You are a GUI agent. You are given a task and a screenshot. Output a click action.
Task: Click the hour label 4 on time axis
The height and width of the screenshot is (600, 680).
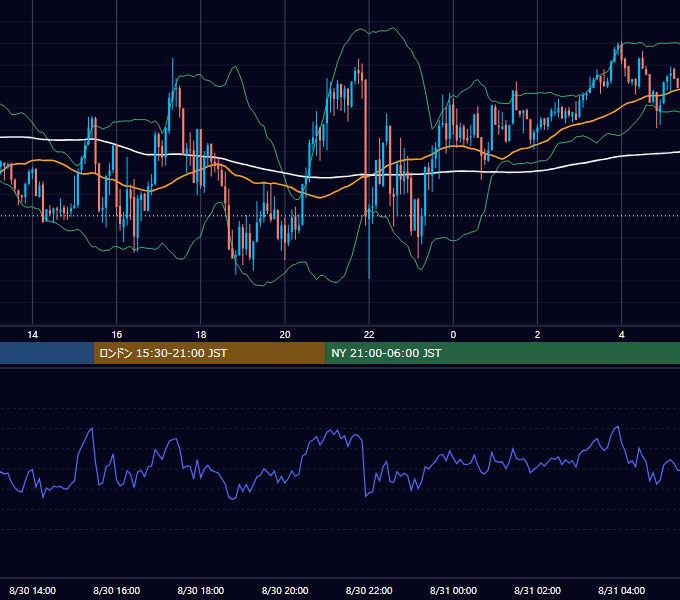point(621,335)
